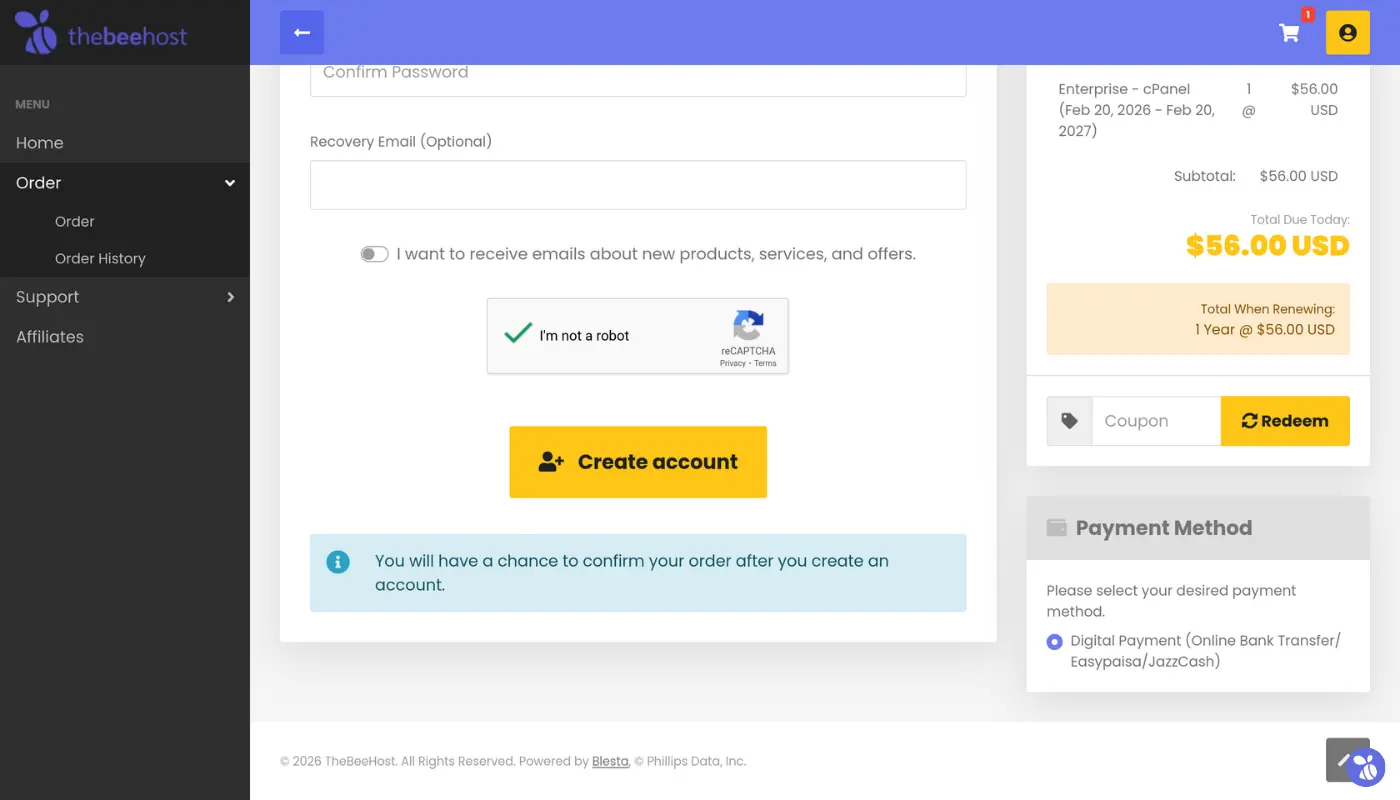
Task: Click the coupon tag icon
Action: (x=1069, y=421)
